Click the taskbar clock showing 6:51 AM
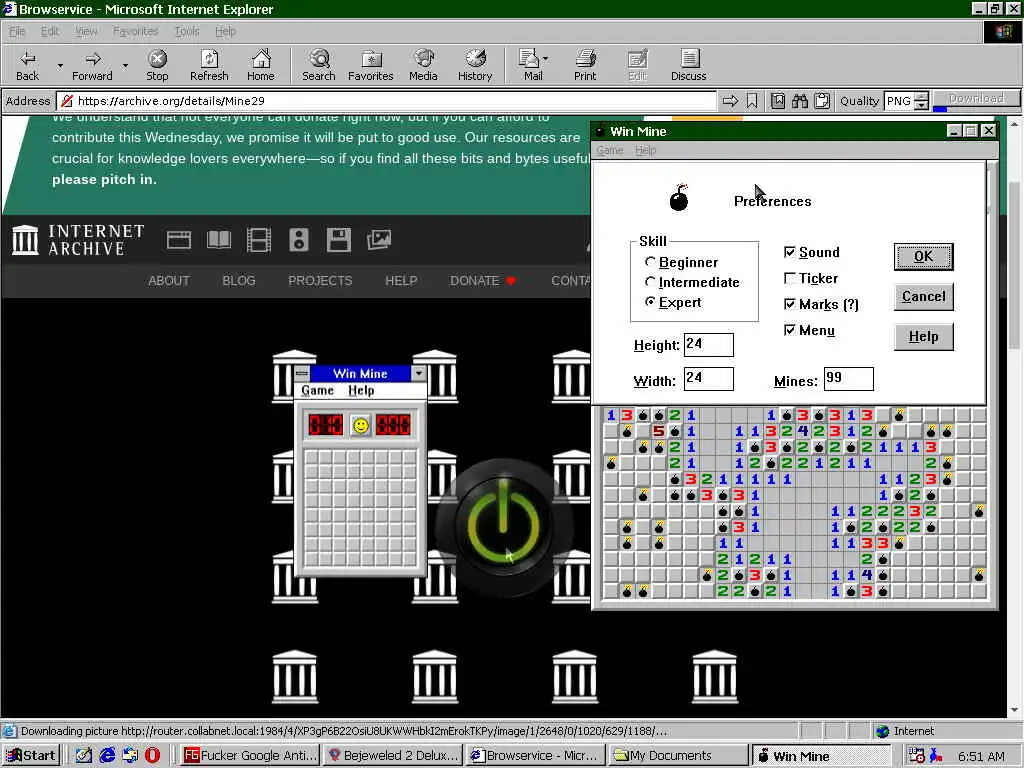Image resolution: width=1024 pixels, height=768 pixels. tap(981, 756)
